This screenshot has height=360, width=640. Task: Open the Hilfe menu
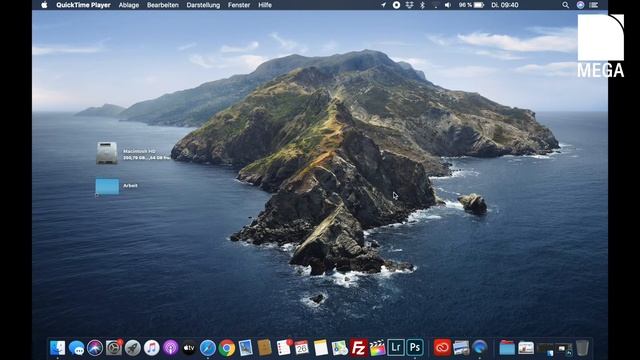(x=265, y=5)
